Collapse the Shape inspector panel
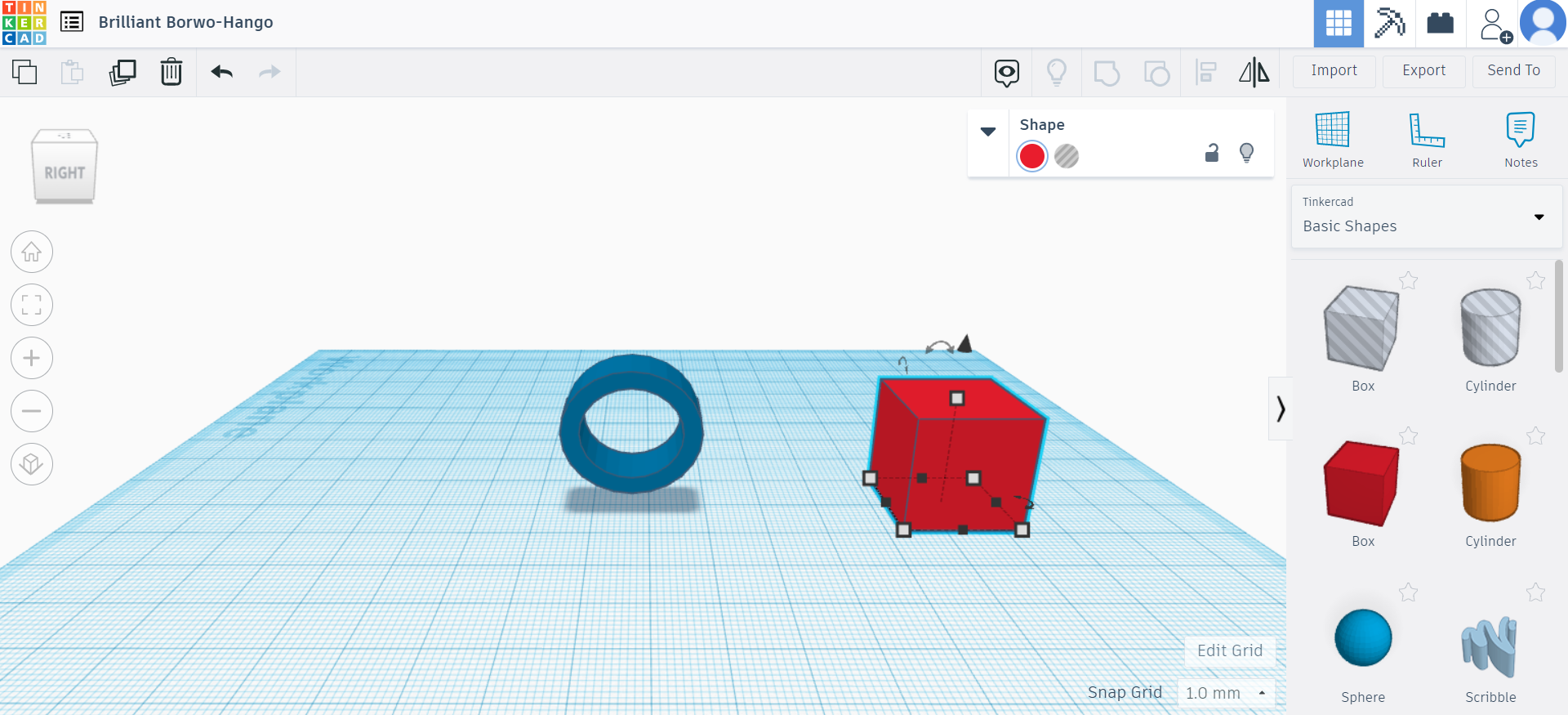Screen dimensions: 1568x715 click(x=988, y=132)
